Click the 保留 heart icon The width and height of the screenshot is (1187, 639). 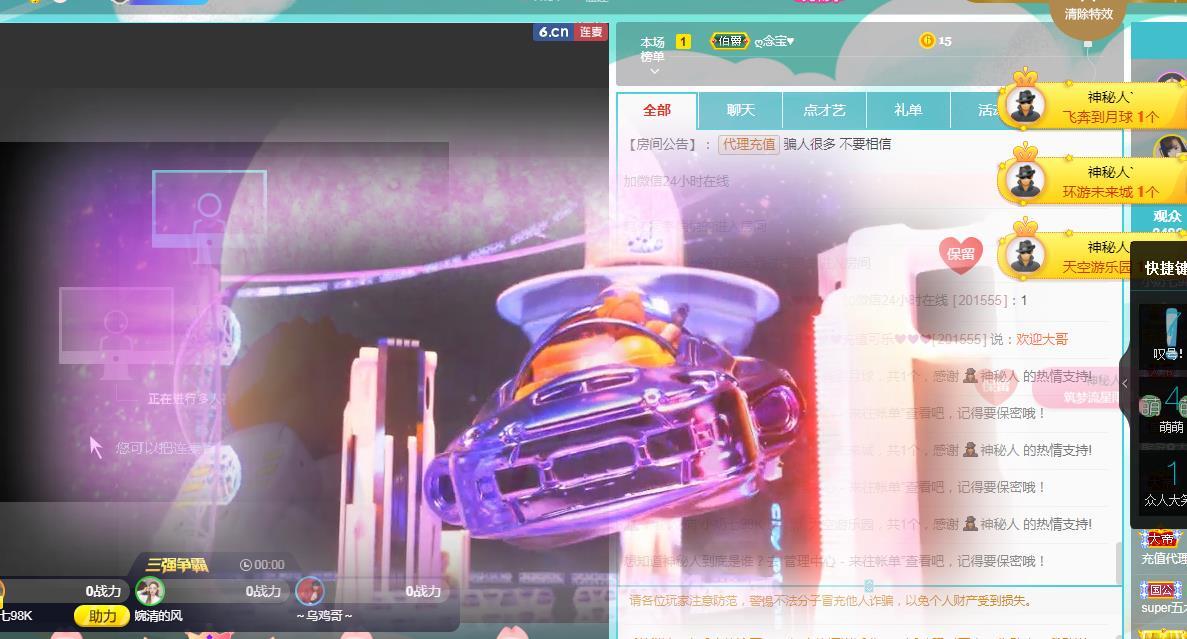[x=961, y=254]
